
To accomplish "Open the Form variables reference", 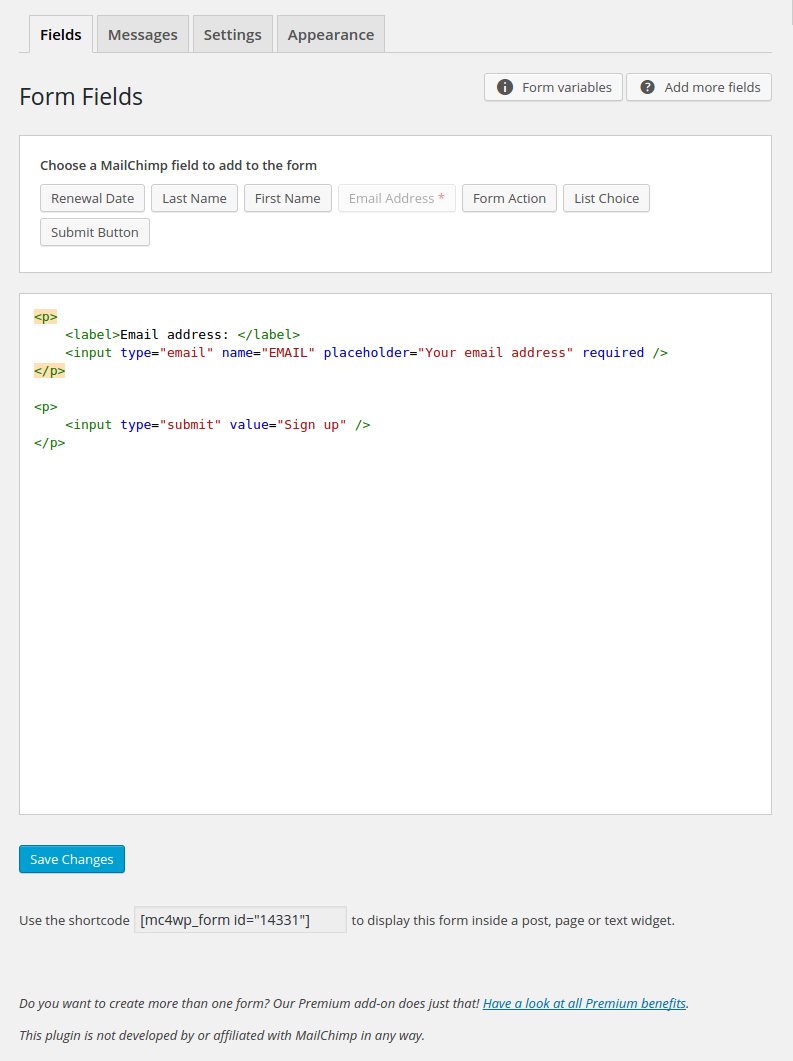I will [x=553, y=87].
